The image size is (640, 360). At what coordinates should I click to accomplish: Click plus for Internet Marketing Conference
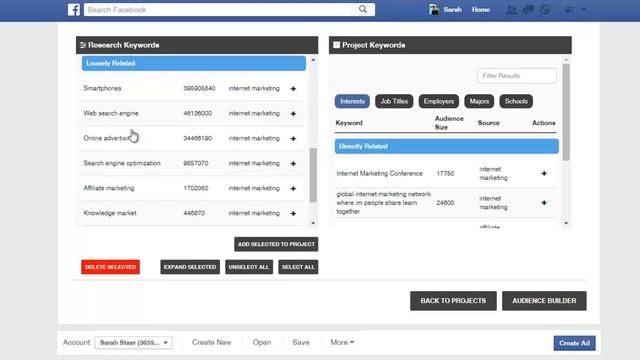[544, 173]
